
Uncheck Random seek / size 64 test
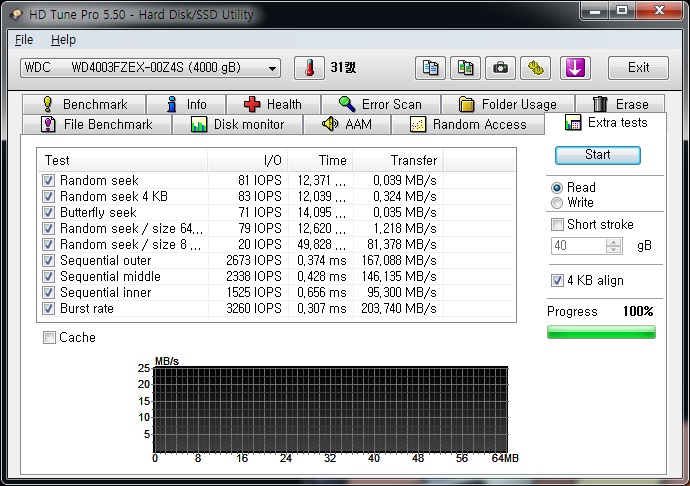click(x=48, y=228)
